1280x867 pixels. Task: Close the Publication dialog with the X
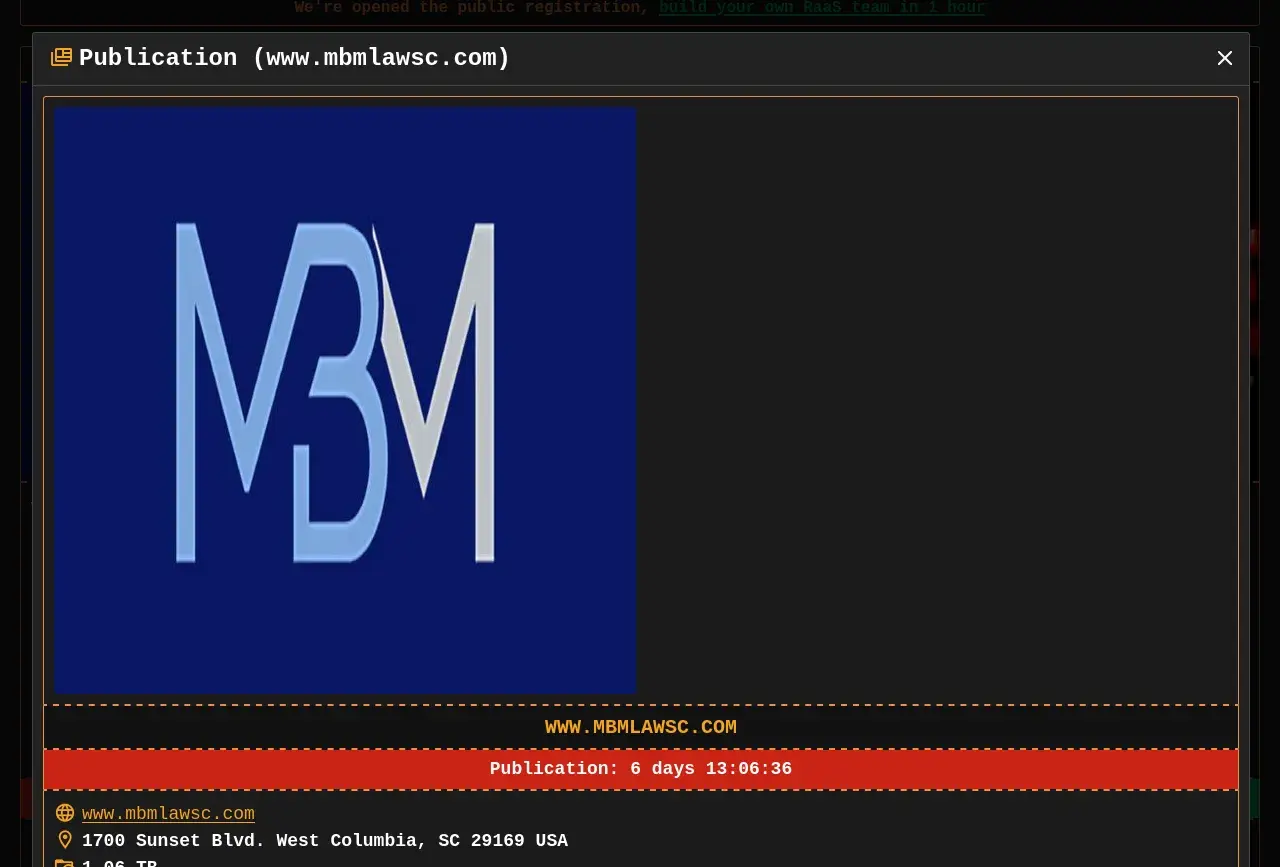click(x=1225, y=58)
